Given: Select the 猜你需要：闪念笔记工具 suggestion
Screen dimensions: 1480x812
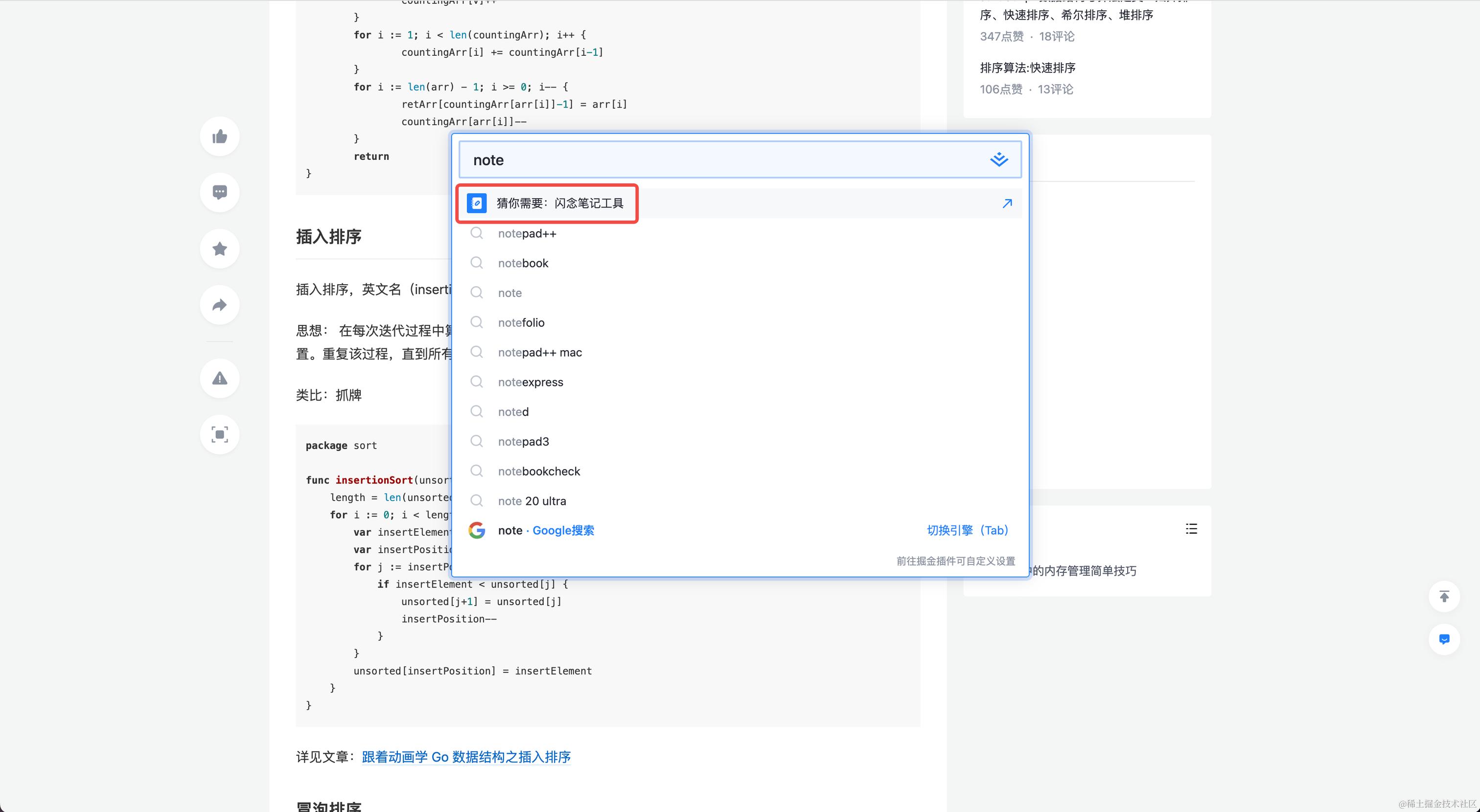Looking at the screenshot, I should 559,203.
